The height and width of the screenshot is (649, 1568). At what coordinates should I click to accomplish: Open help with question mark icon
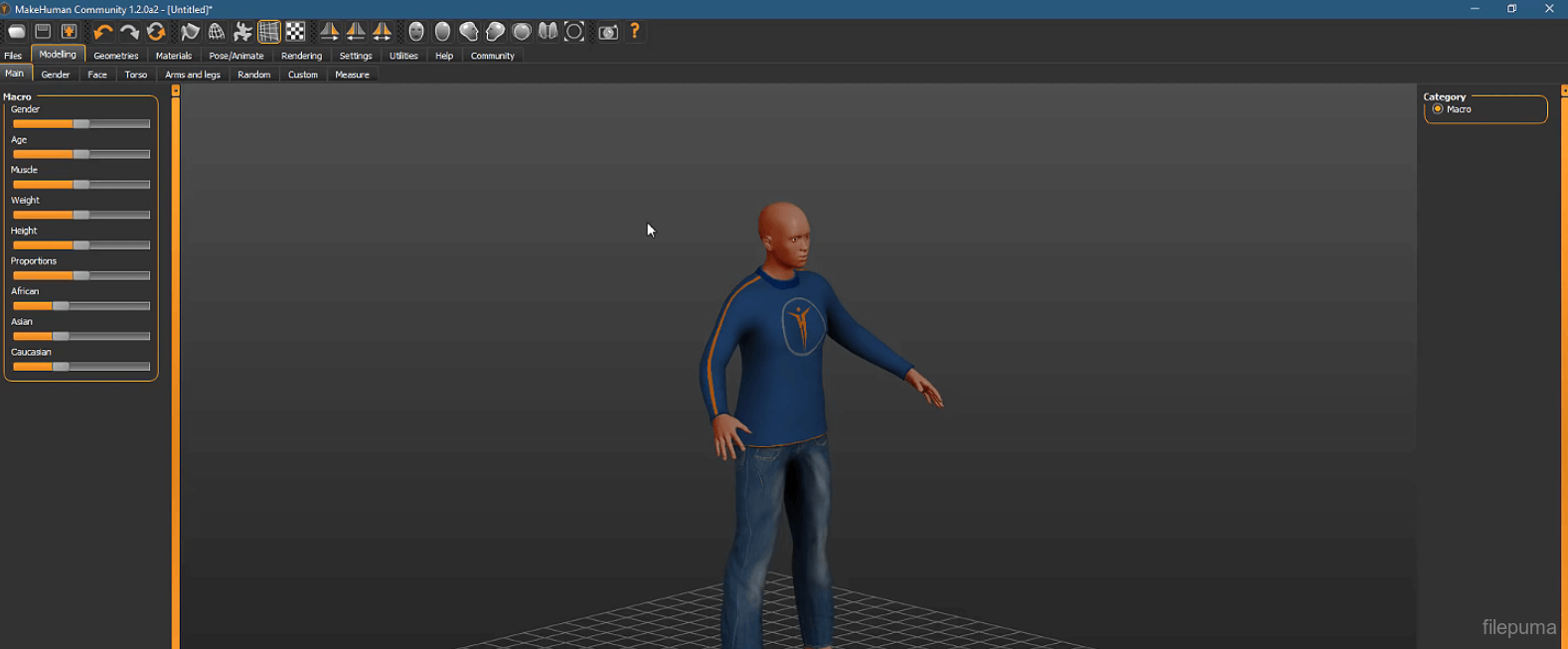635,32
